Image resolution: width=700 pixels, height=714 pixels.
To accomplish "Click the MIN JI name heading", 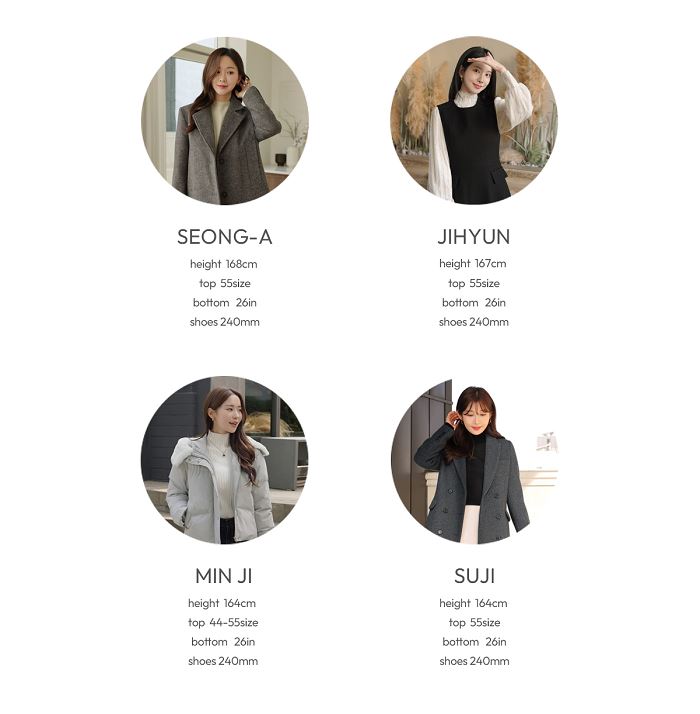I will pos(224,576).
